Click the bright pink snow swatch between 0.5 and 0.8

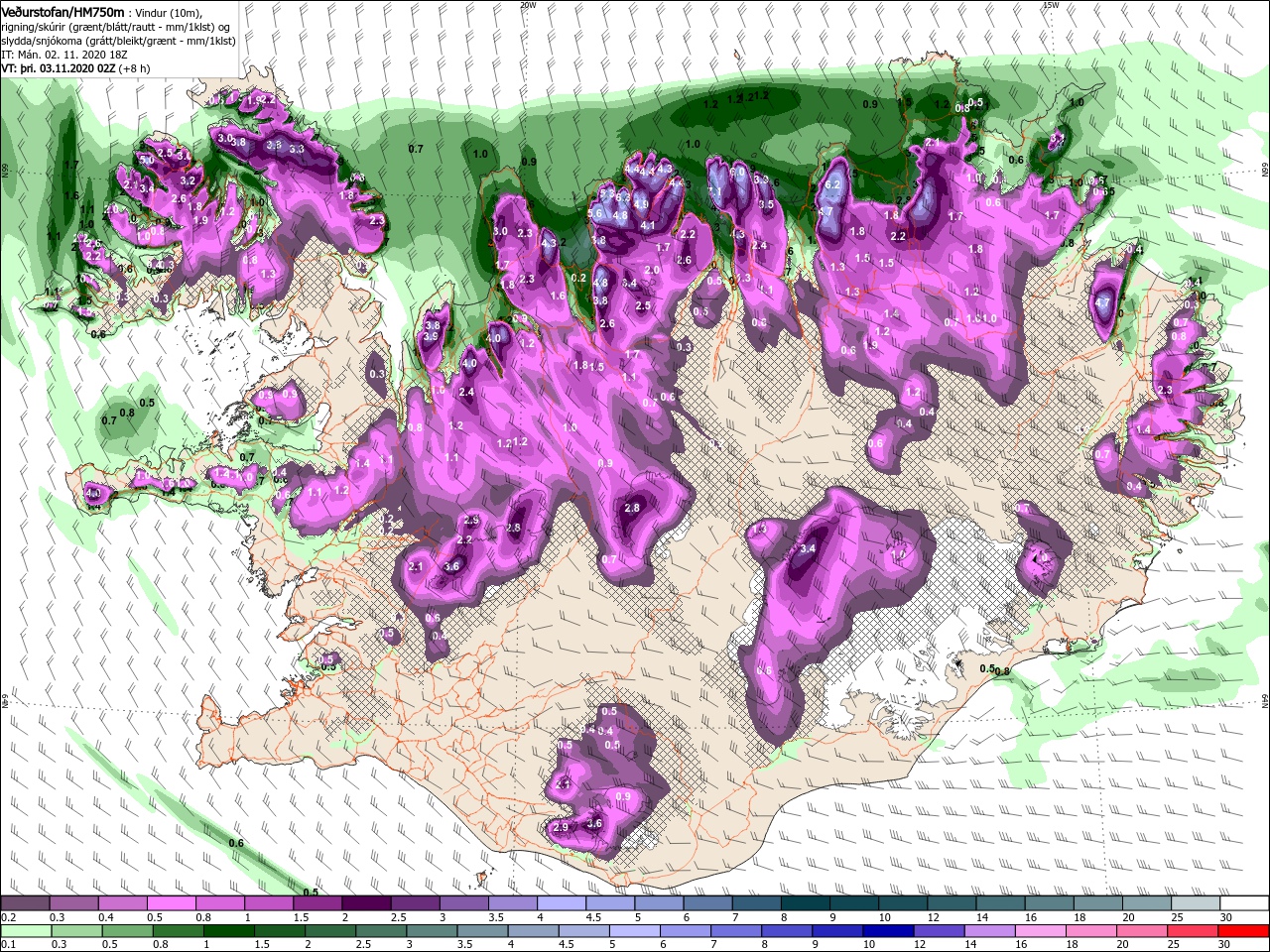coord(171,903)
